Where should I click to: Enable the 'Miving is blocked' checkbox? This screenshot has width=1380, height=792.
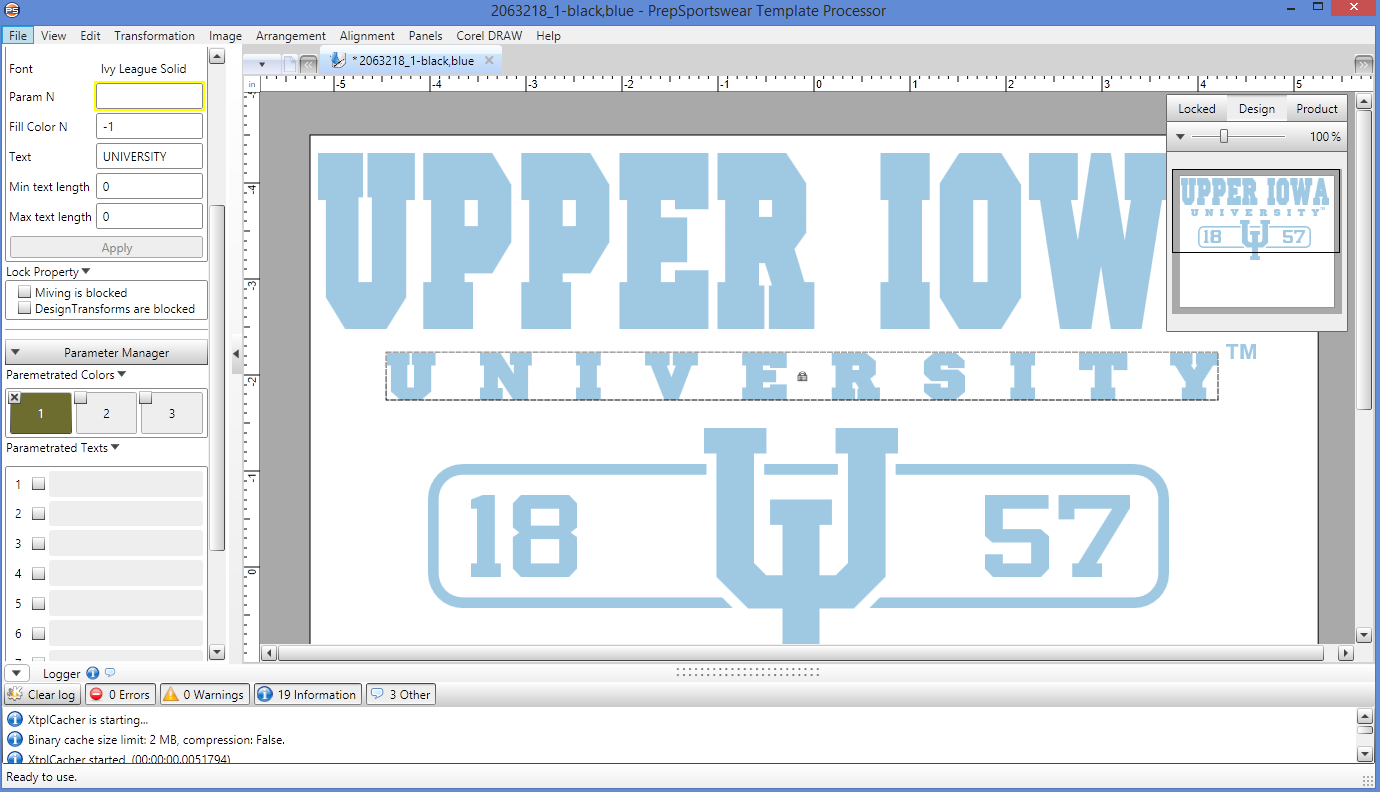pos(25,292)
